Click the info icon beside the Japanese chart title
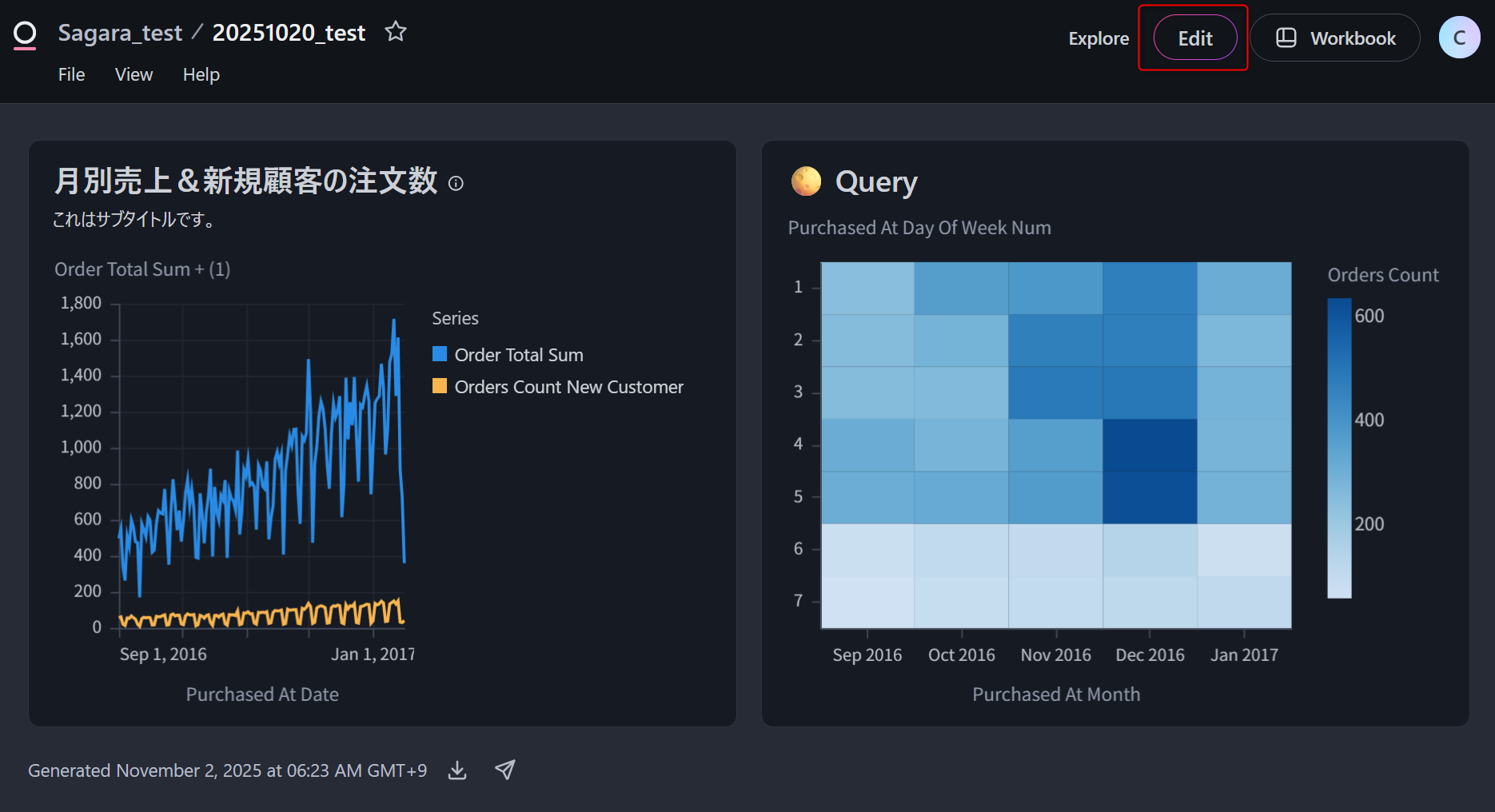 (456, 184)
